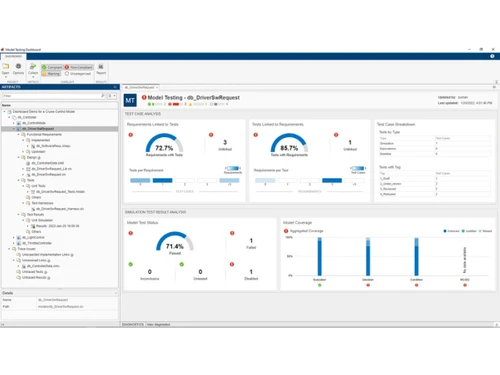Image resolution: width=500 pixels, height=375 pixels.
Task: Select the Test Results folder in the tree
Action: click(35, 214)
